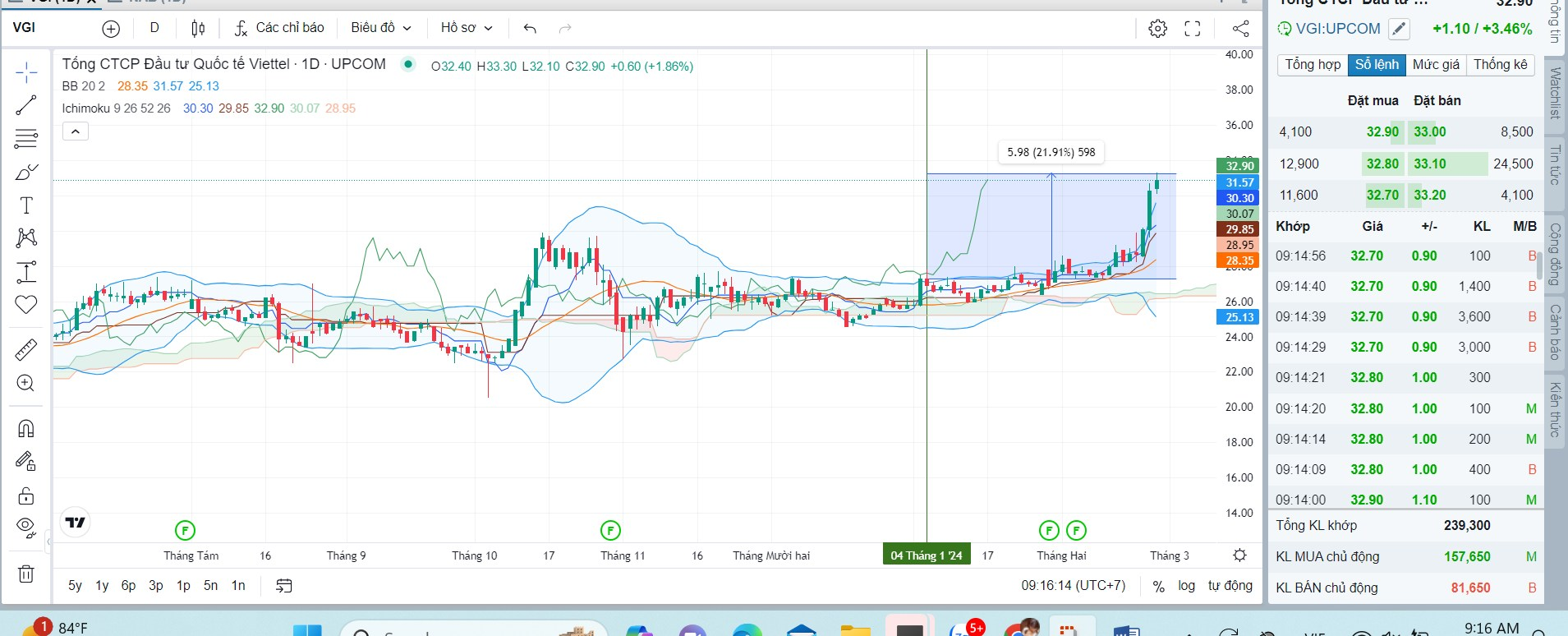This screenshot has height=636, width=1568.
Task: Redo the chart action
Action: pos(565,29)
